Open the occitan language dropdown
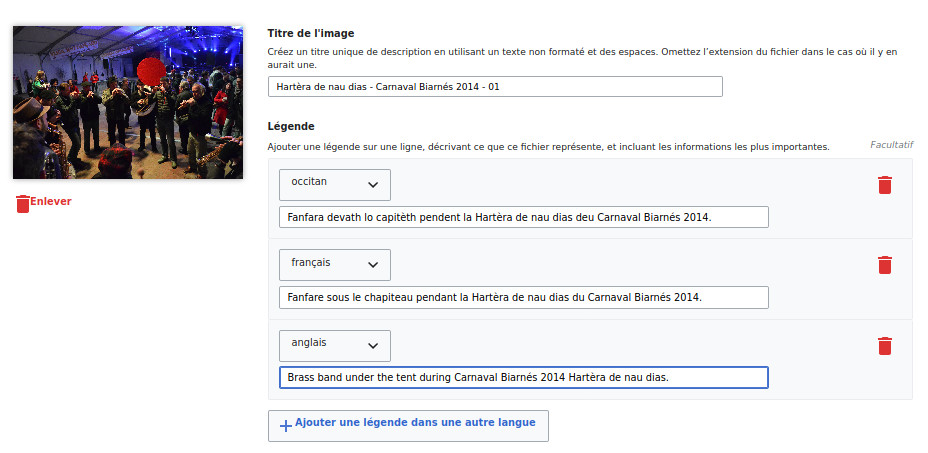 click(335, 185)
